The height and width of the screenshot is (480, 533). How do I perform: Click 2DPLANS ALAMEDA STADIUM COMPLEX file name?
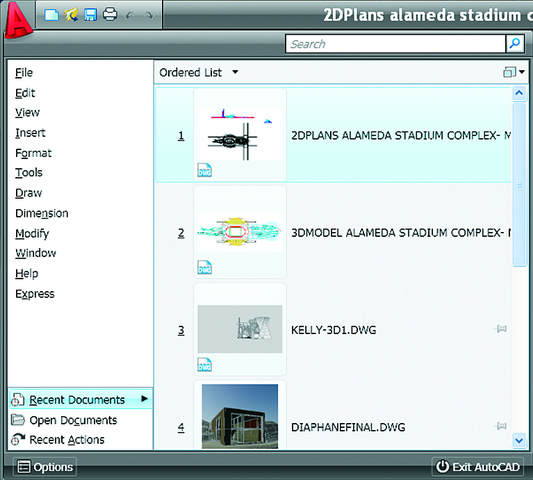401,135
